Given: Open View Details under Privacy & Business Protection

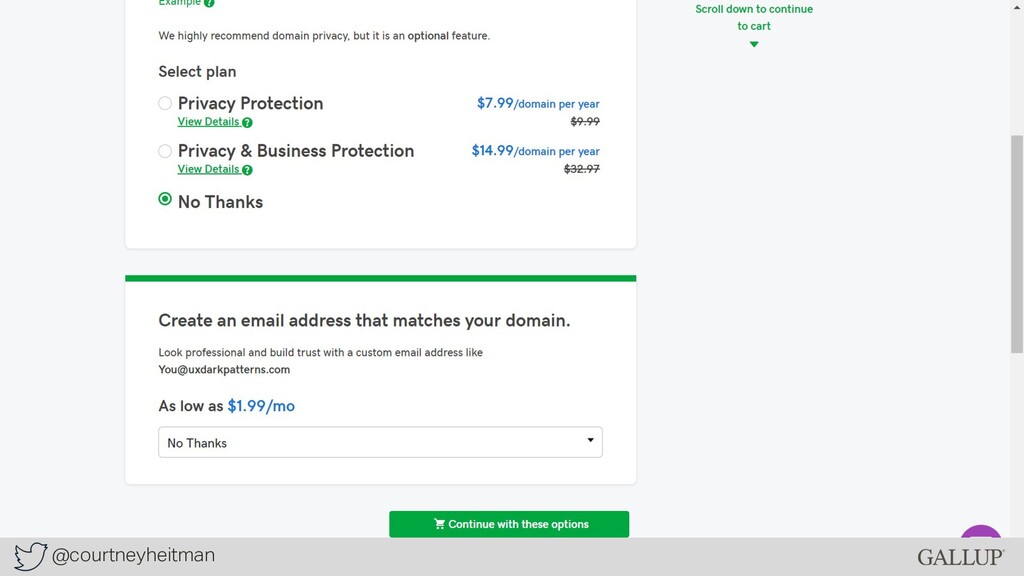Looking at the screenshot, I should tap(208, 169).
